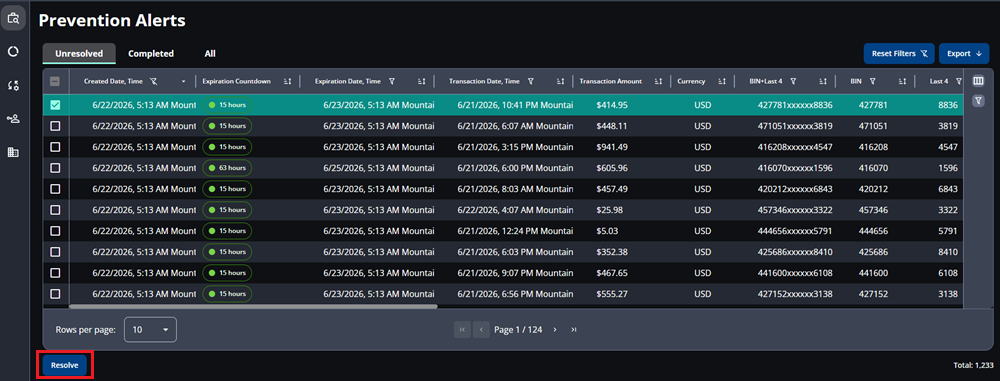Go to the next page arrow

coord(555,329)
